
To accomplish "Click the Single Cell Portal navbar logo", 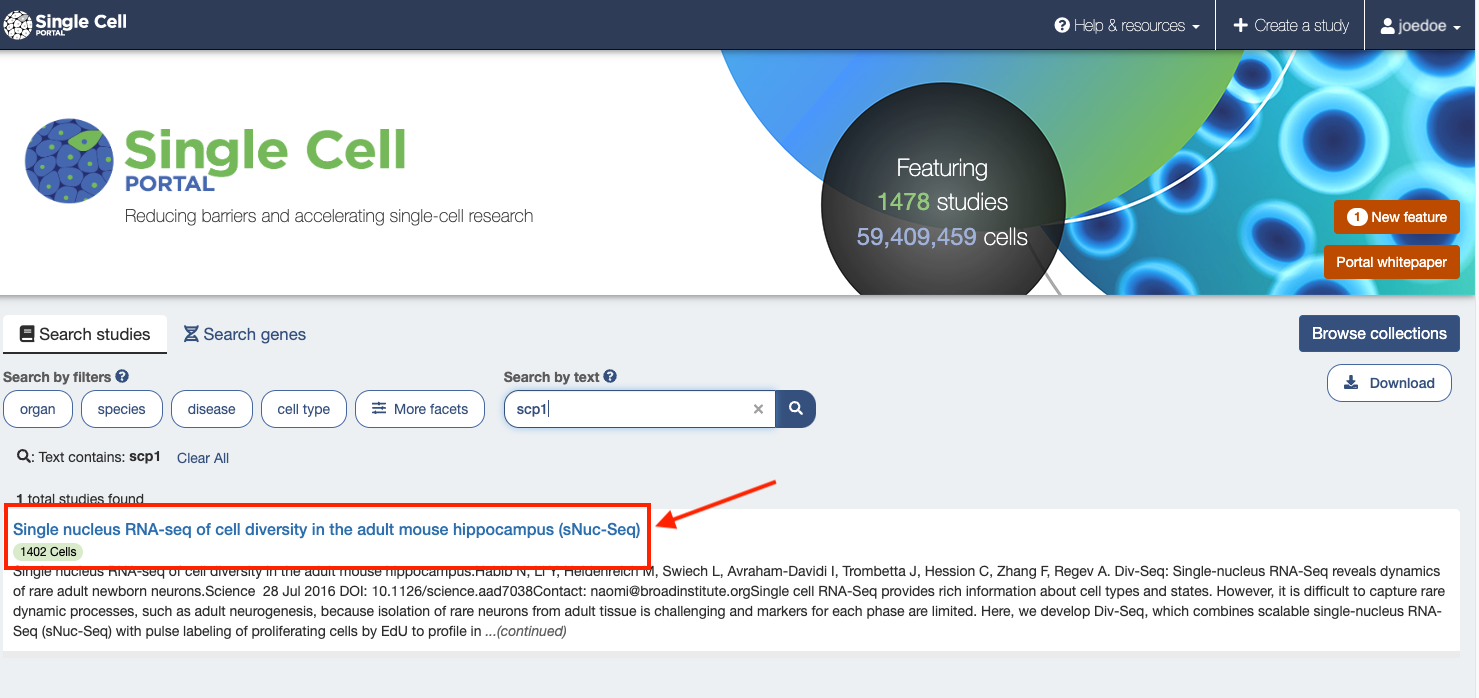I will pos(66,24).
